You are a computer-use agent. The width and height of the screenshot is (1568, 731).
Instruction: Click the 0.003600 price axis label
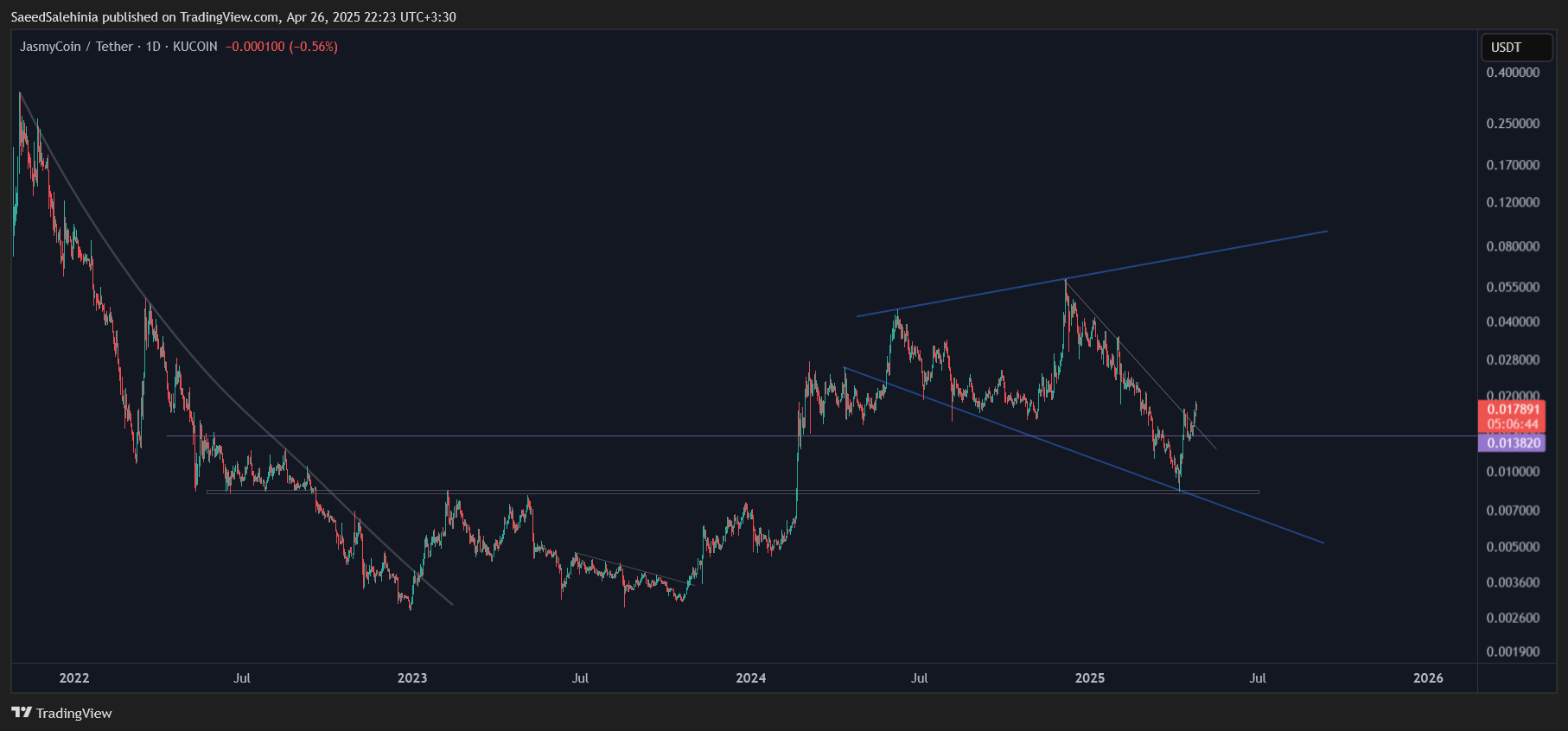pyautogui.click(x=1513, y=582)
